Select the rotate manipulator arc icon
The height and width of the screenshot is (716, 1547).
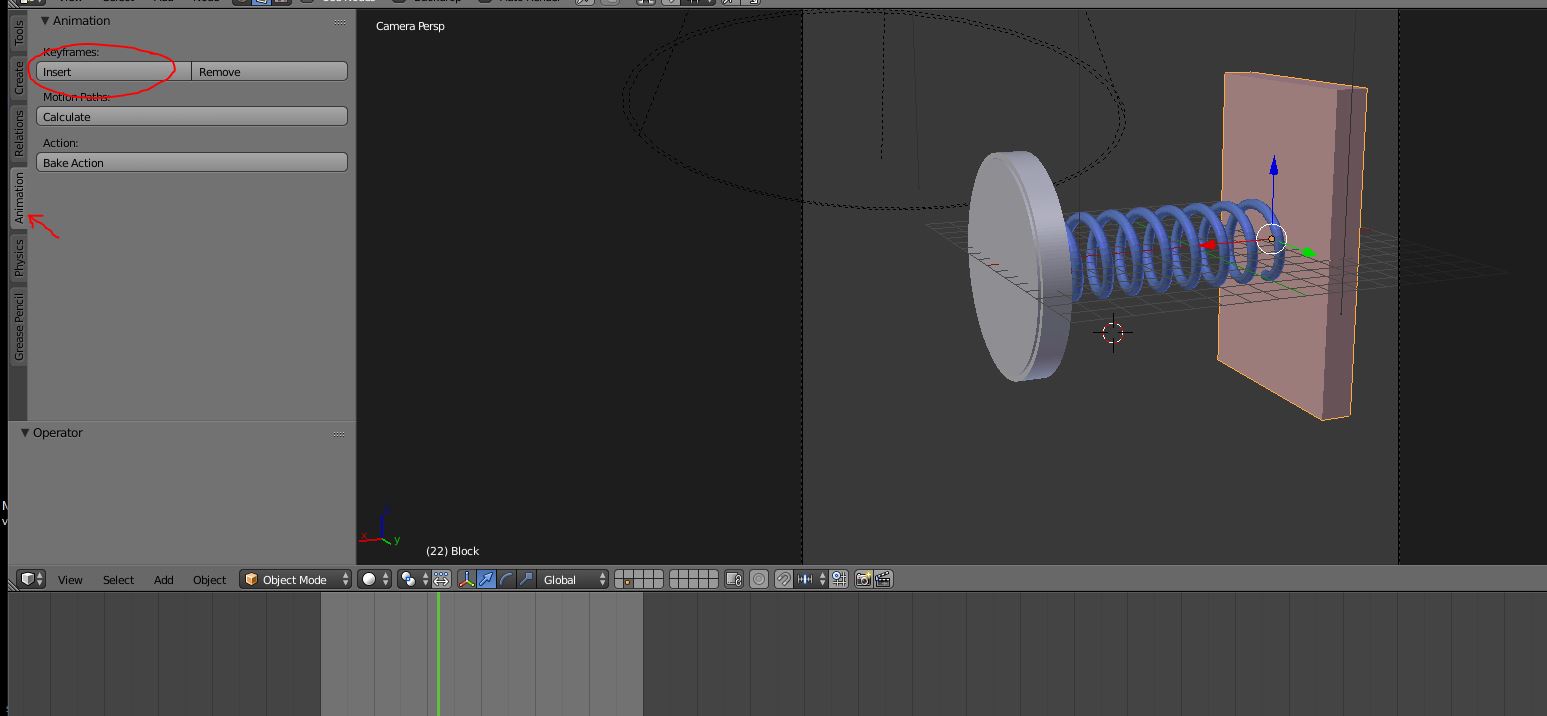pos(506,580)
